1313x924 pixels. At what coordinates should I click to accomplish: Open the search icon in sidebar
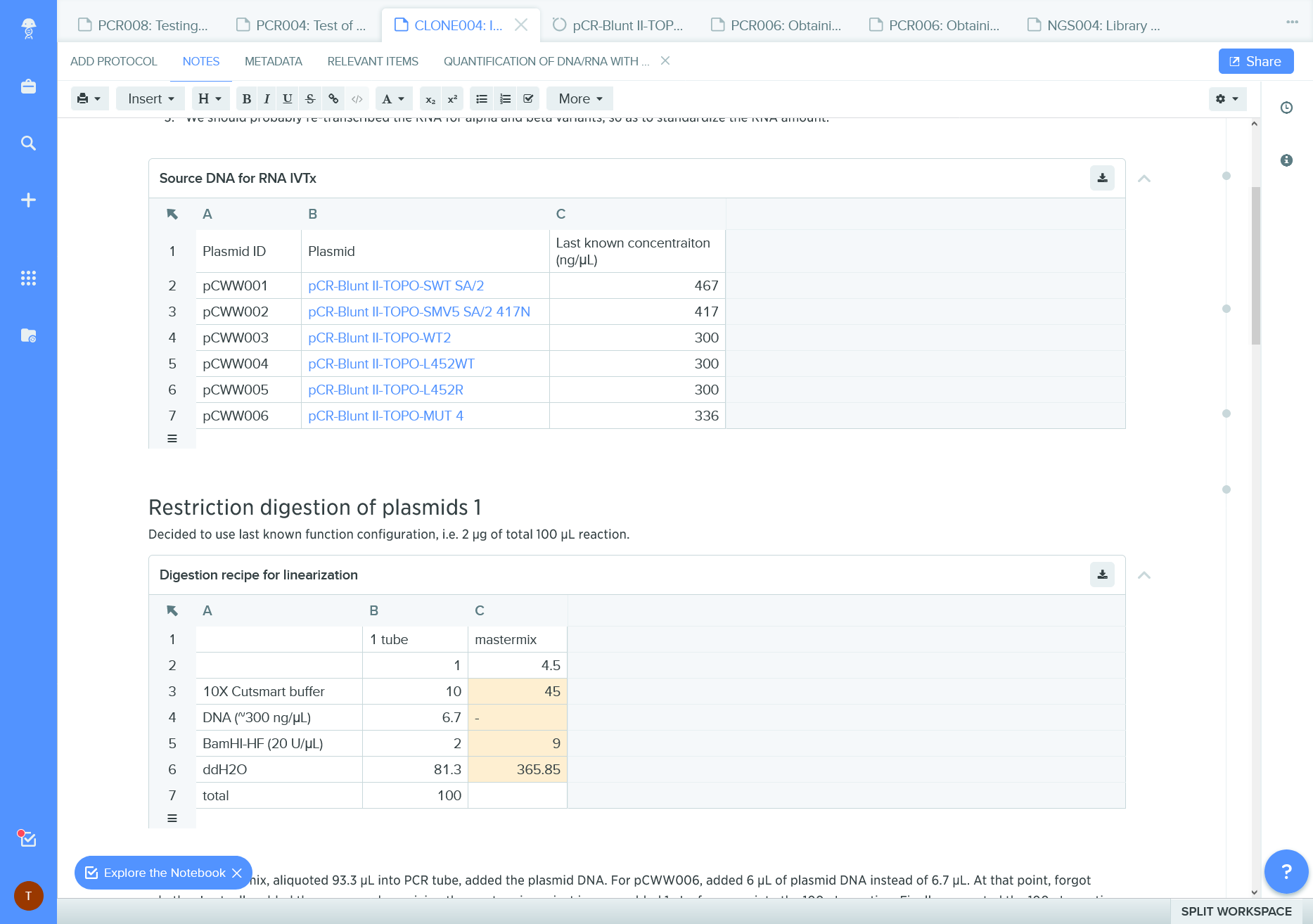28,143
